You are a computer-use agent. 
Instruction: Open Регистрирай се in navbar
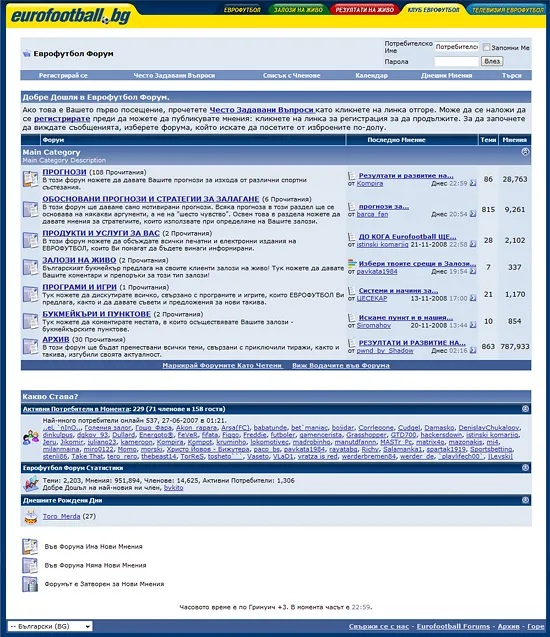tap(63, 75)
